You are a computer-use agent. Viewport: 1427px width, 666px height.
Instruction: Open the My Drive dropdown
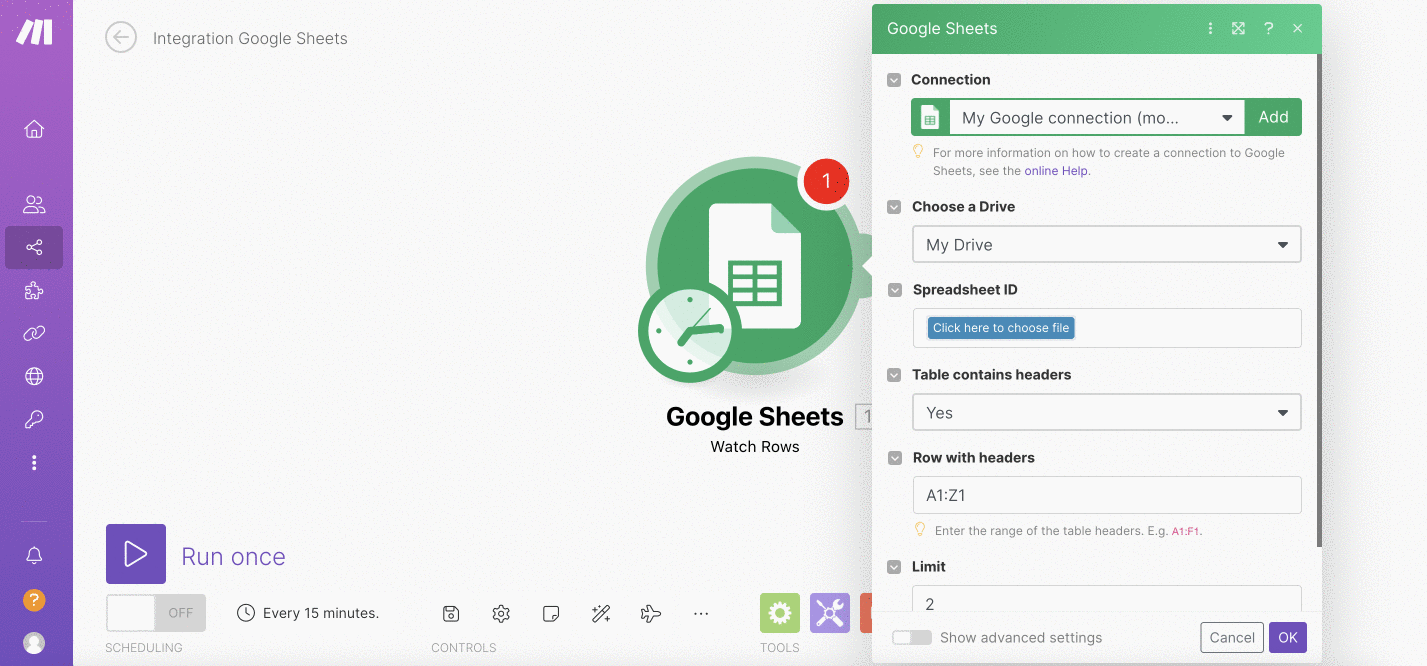1107,245
